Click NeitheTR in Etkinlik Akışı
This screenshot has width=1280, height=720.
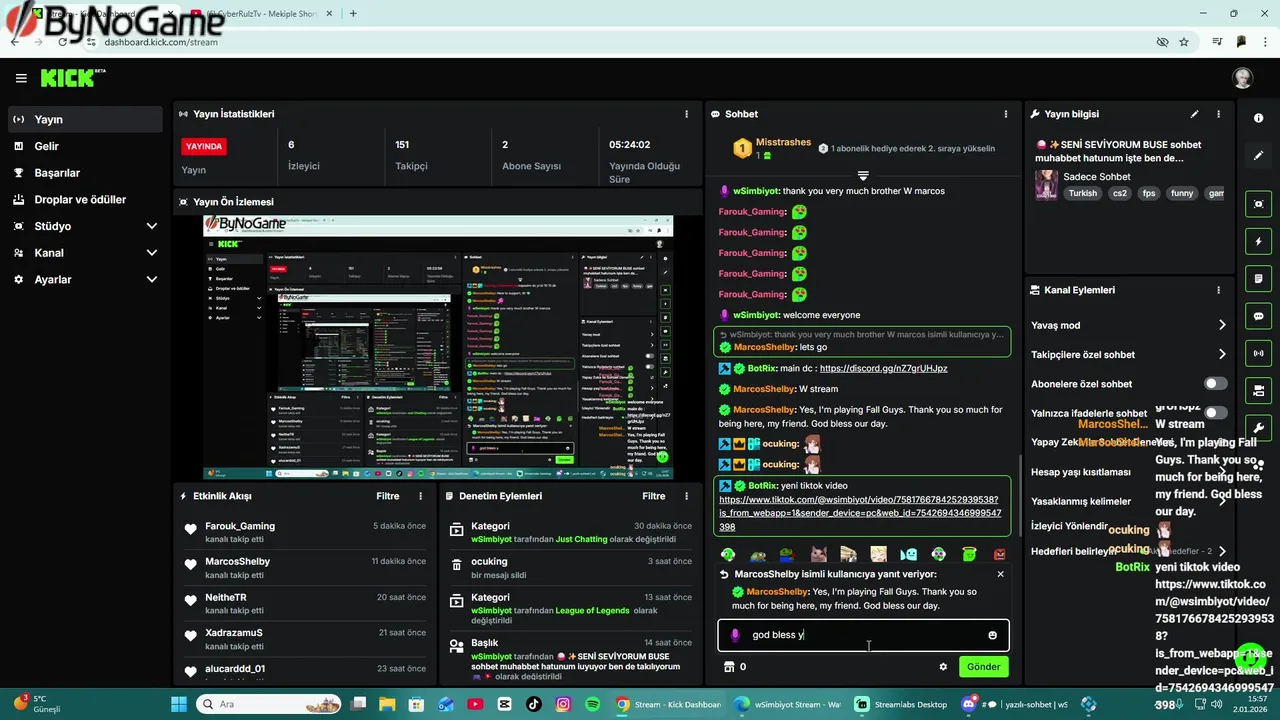coord(226,597)
